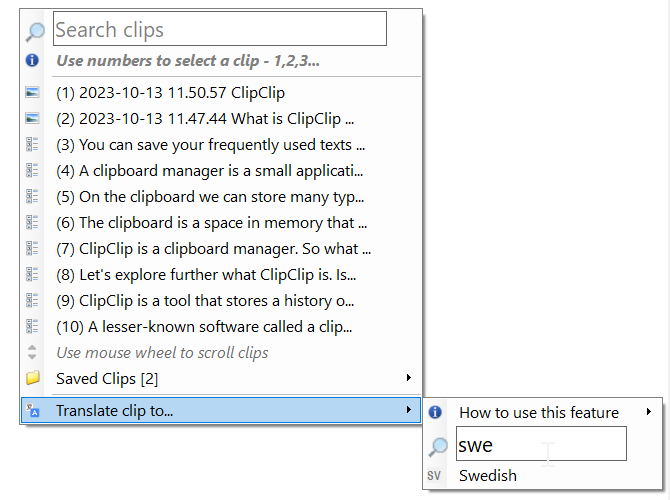This screenshot has height=500, width=670.
Task: Click the text icon of clip (3)
Action: point(32,144)
